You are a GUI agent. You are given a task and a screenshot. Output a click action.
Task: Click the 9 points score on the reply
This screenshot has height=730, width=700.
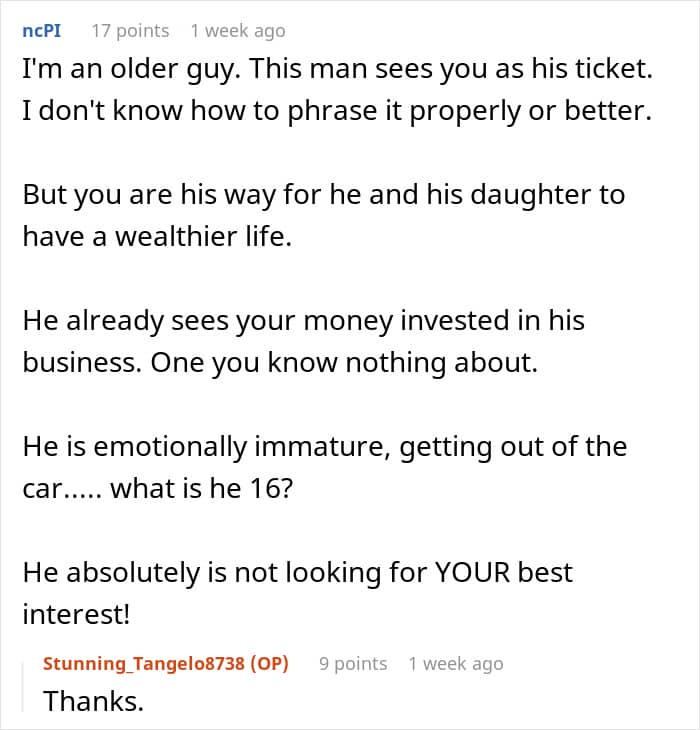pyautogui.click(x=353, y=664)
